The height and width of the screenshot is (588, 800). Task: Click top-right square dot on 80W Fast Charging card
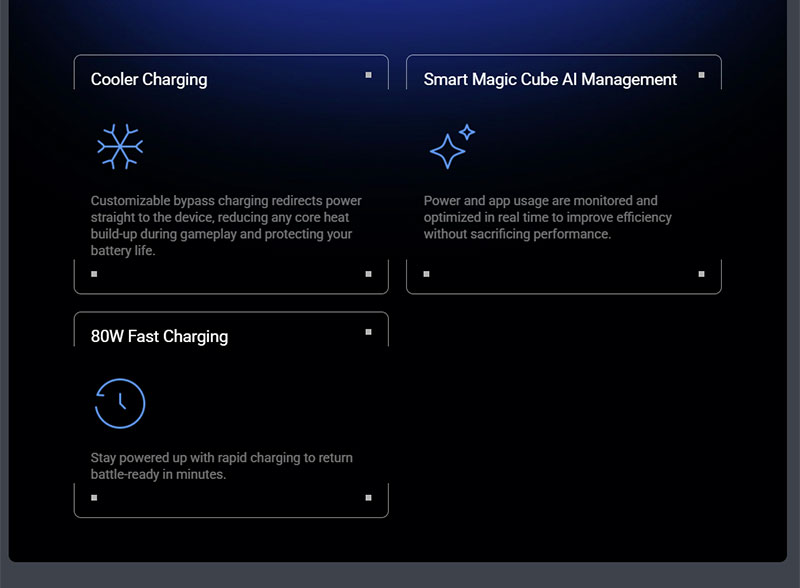pyautogui.click(x=368, y=332)
